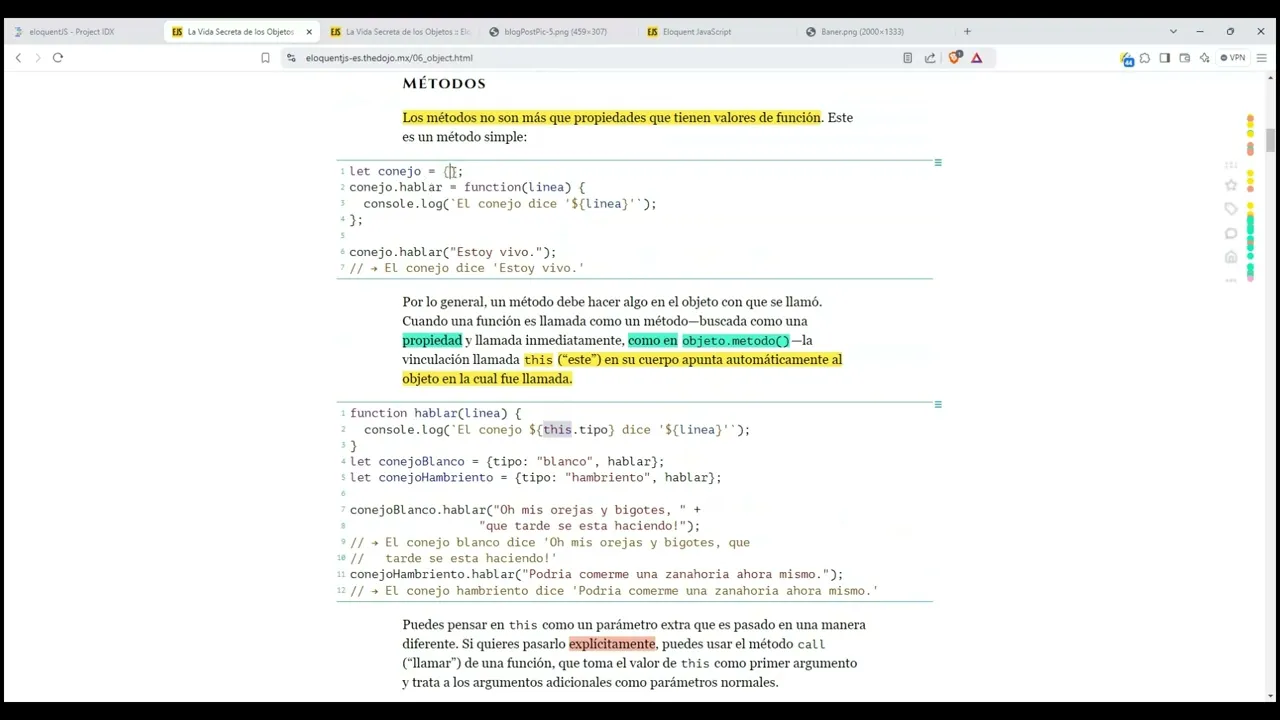The height and width of the screenshot is (720, 1280).
Task: Click code line 'let conejoHambriento'
Action: tap(536, 478)
